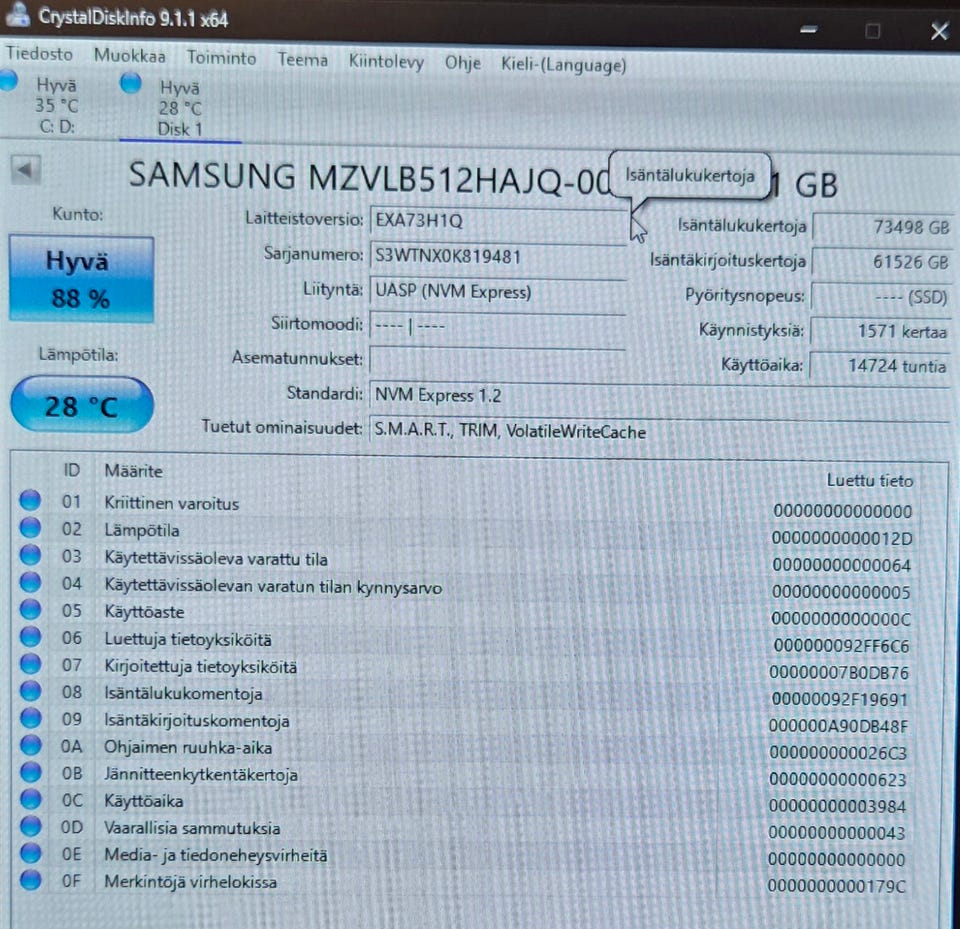This screenshot has width=960, height=929.
Task: Open the Ohje menu
Action: pyautogui.click(x=463, y=62)
